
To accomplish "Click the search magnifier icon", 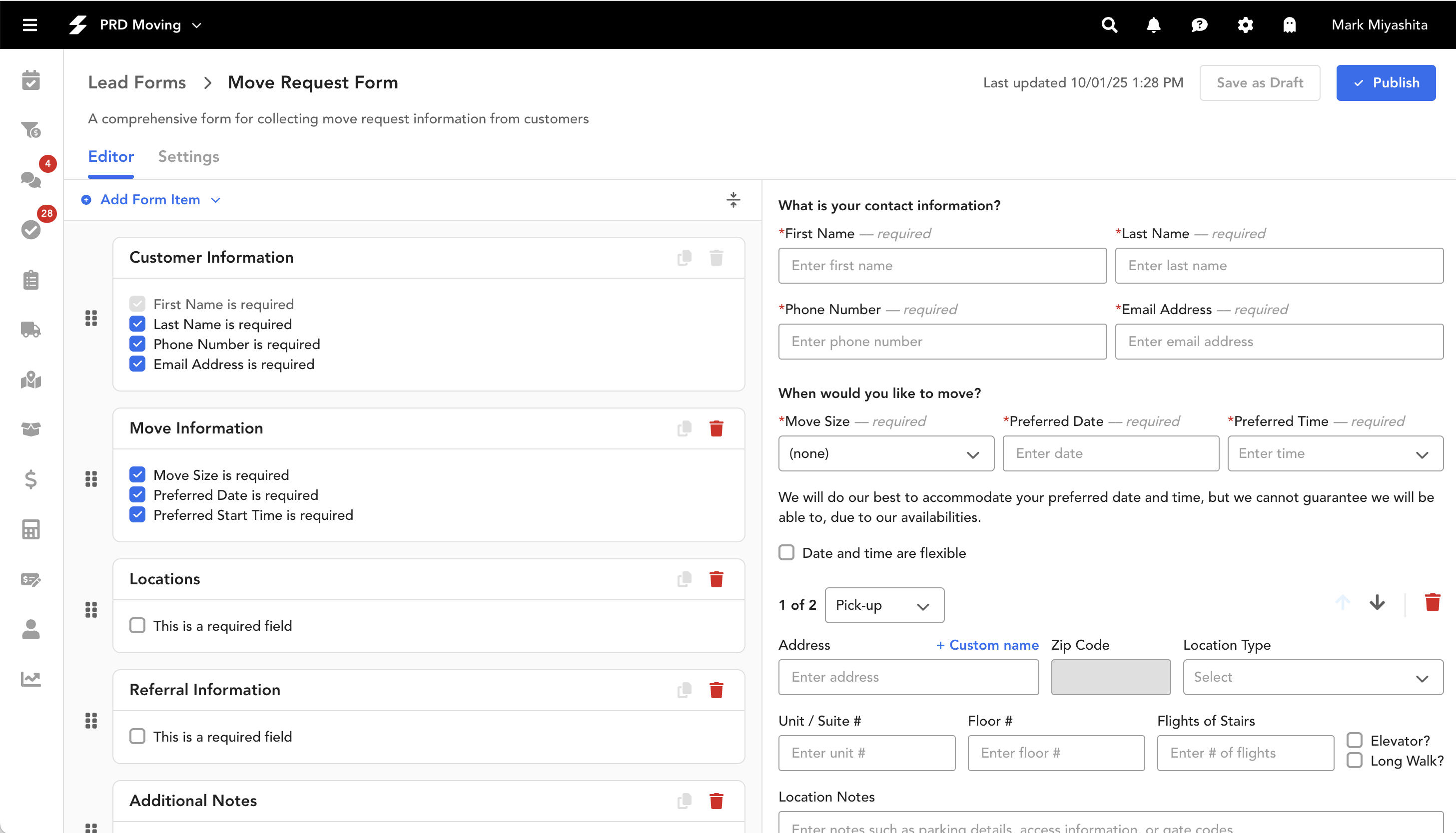I will pos(1109,25).
